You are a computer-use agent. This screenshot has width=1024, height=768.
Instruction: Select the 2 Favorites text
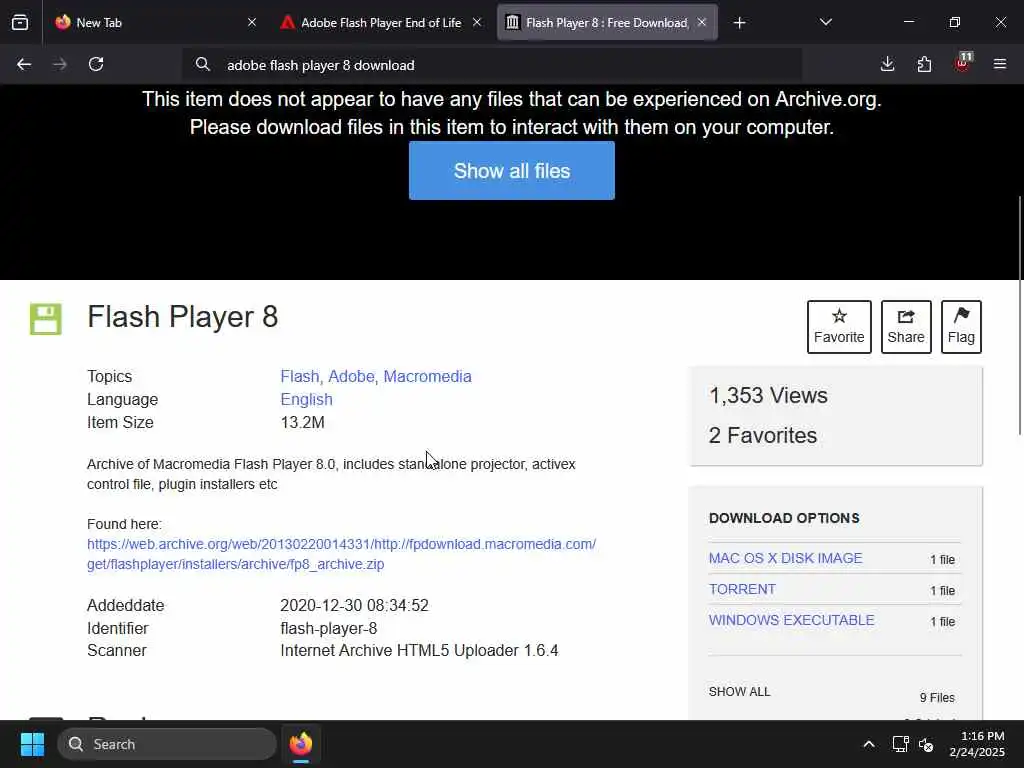[x=762, y=436]
